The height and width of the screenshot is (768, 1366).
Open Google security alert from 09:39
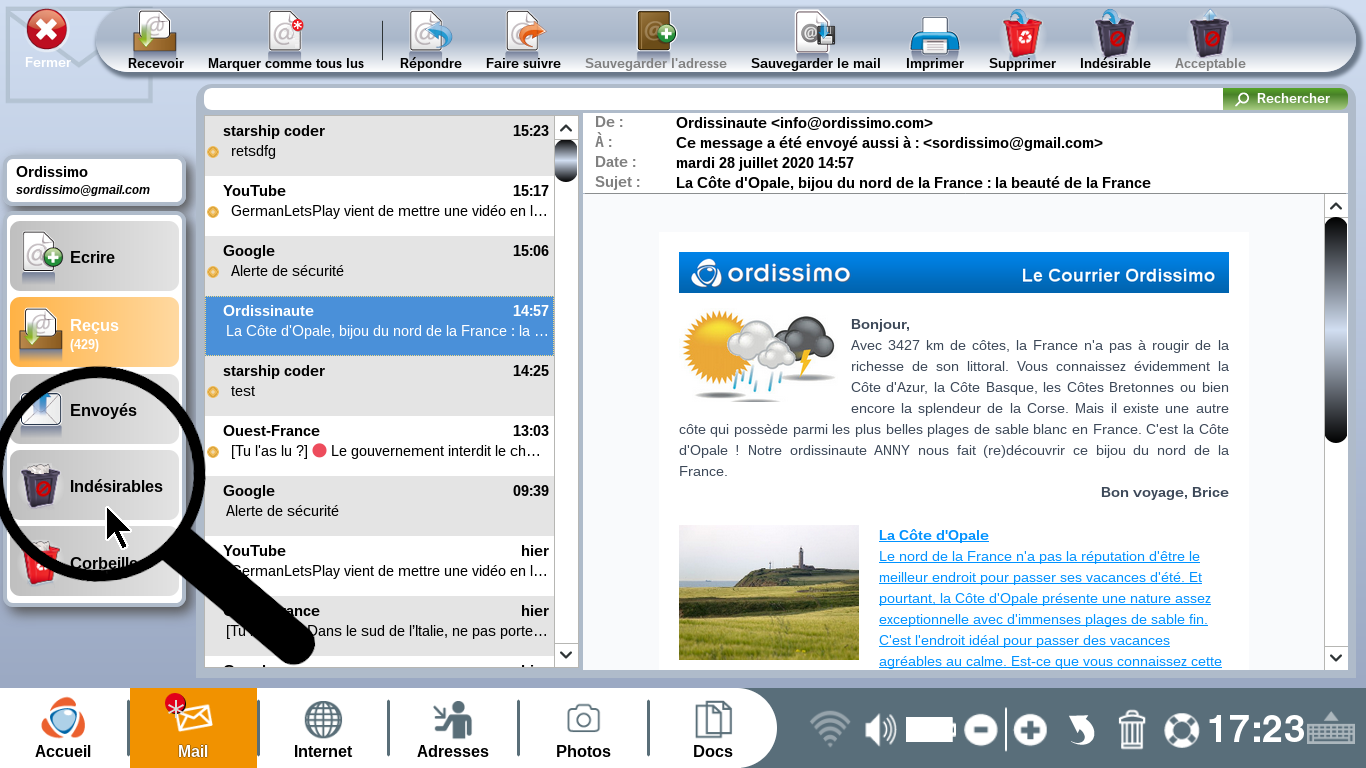click(379, 506)
